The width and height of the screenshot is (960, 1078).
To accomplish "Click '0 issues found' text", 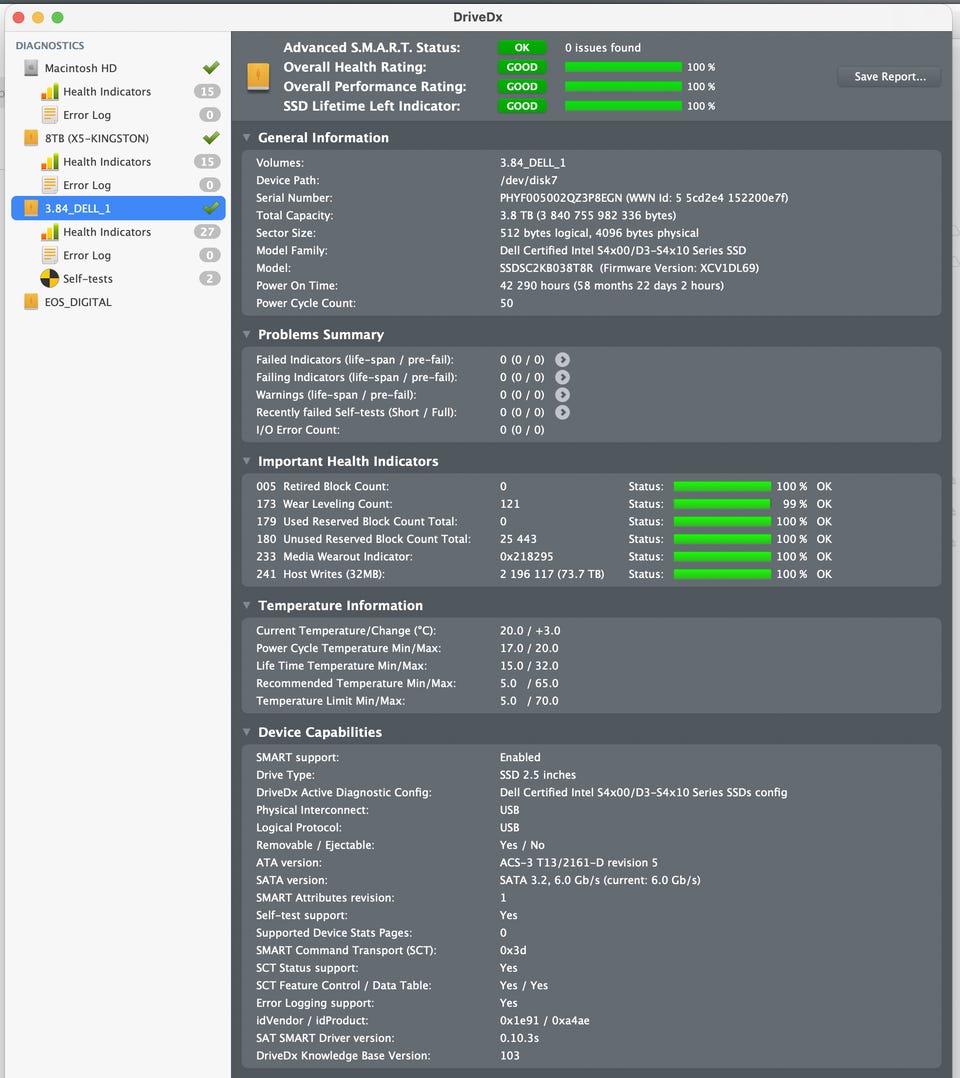I will click(602, 47).
